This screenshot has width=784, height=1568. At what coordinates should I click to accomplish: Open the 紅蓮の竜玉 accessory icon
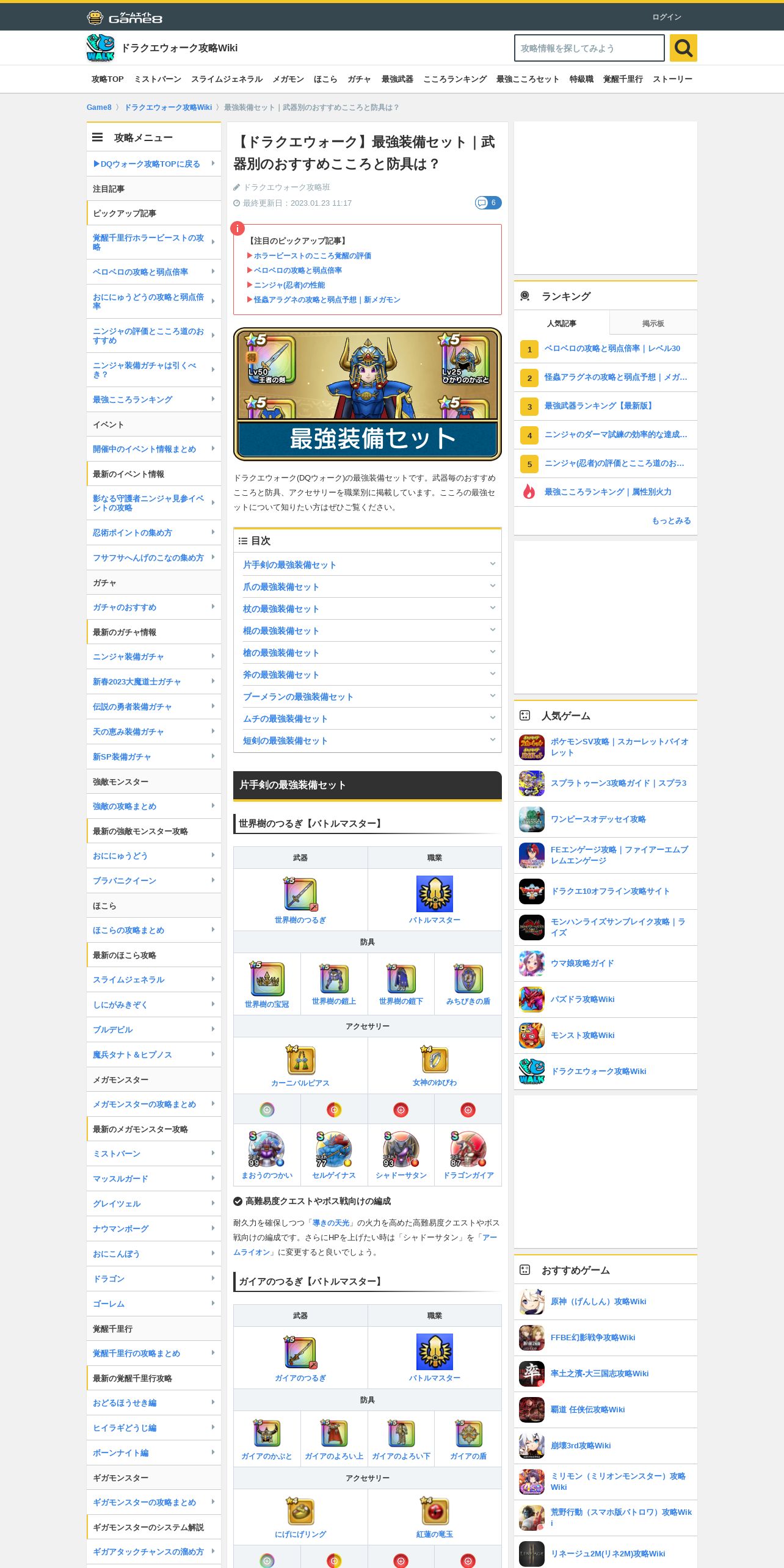tap(435, 1512)
